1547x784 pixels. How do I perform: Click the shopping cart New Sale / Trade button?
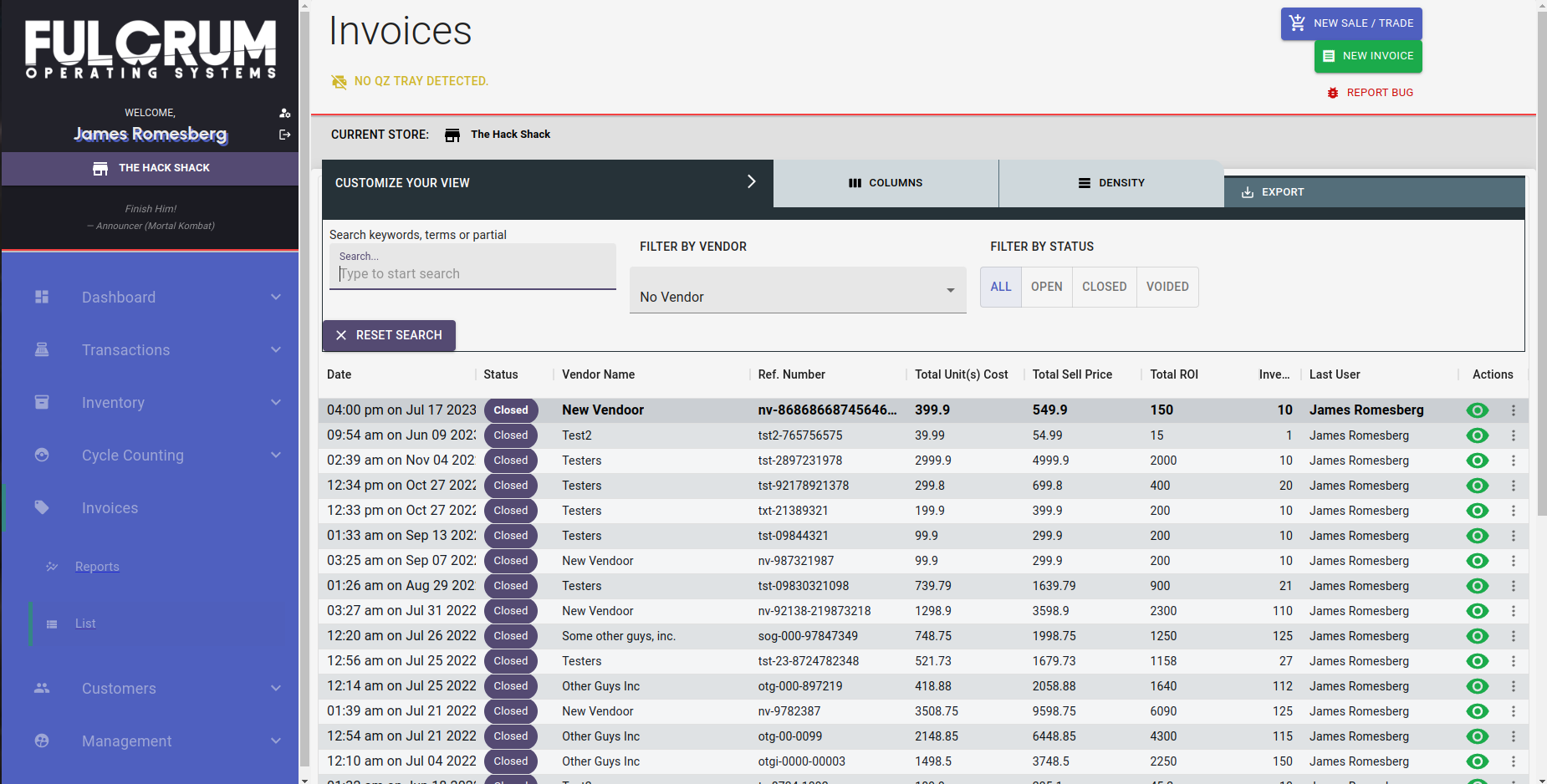(1350, 23)
